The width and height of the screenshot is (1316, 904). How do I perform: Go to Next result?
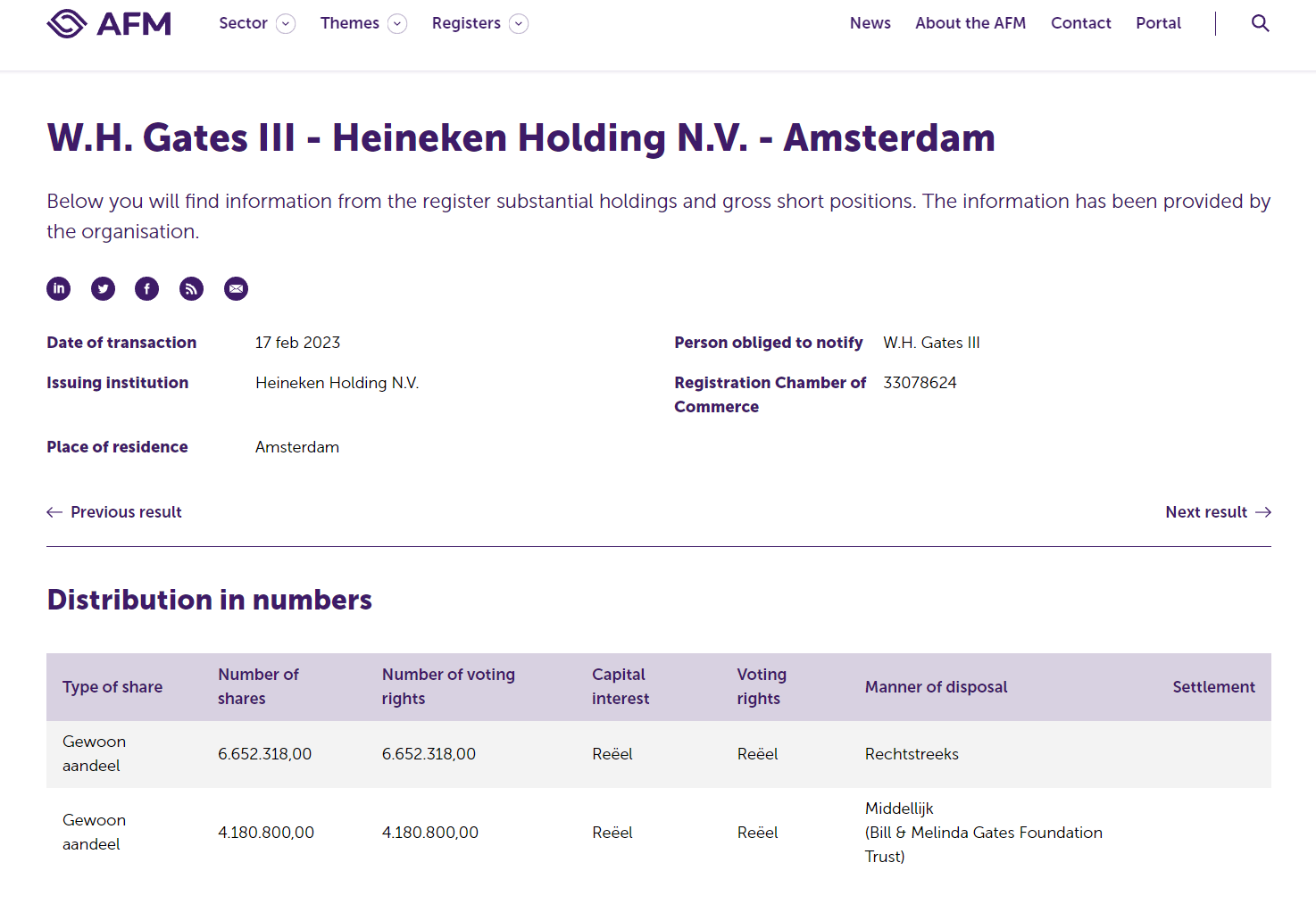coord(1206,512)
